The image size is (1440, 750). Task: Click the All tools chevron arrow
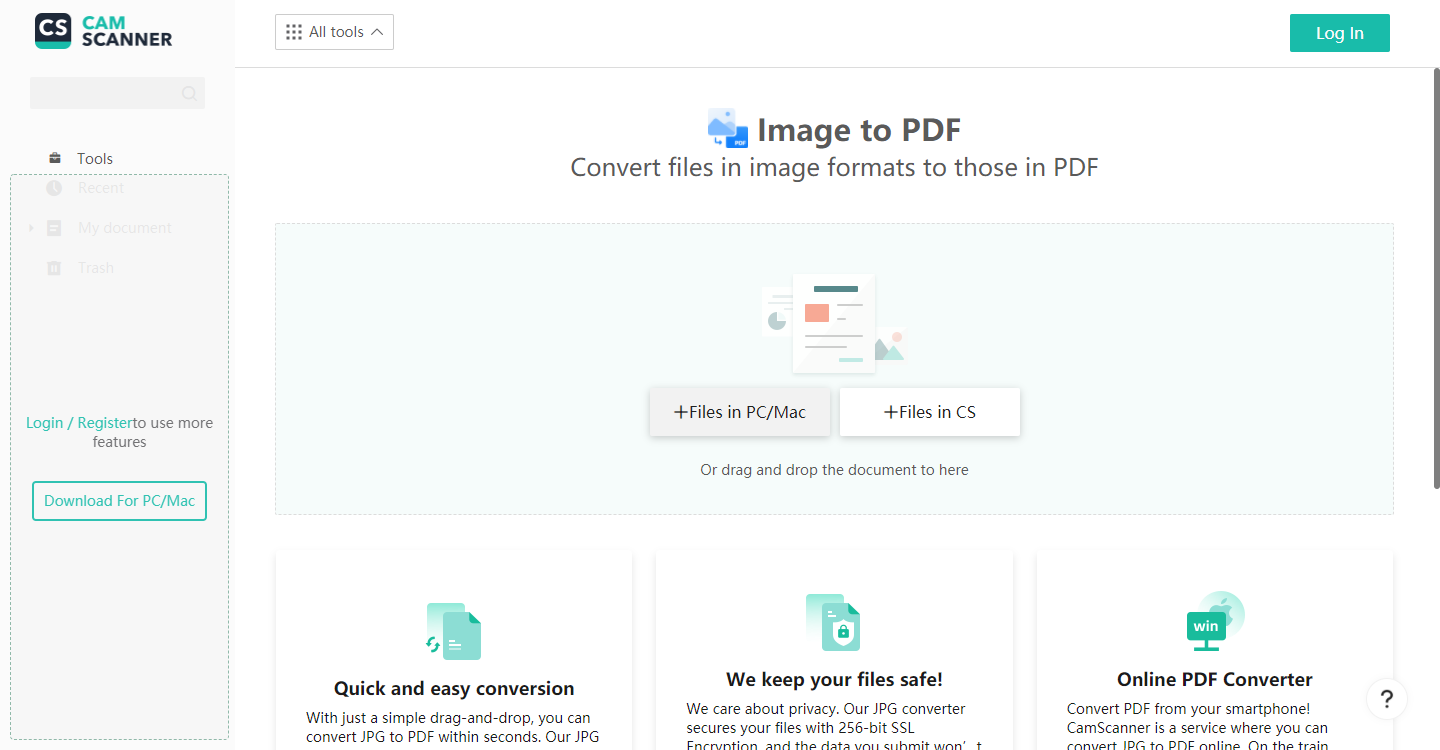pyautogui.click(x=377, y=32)
